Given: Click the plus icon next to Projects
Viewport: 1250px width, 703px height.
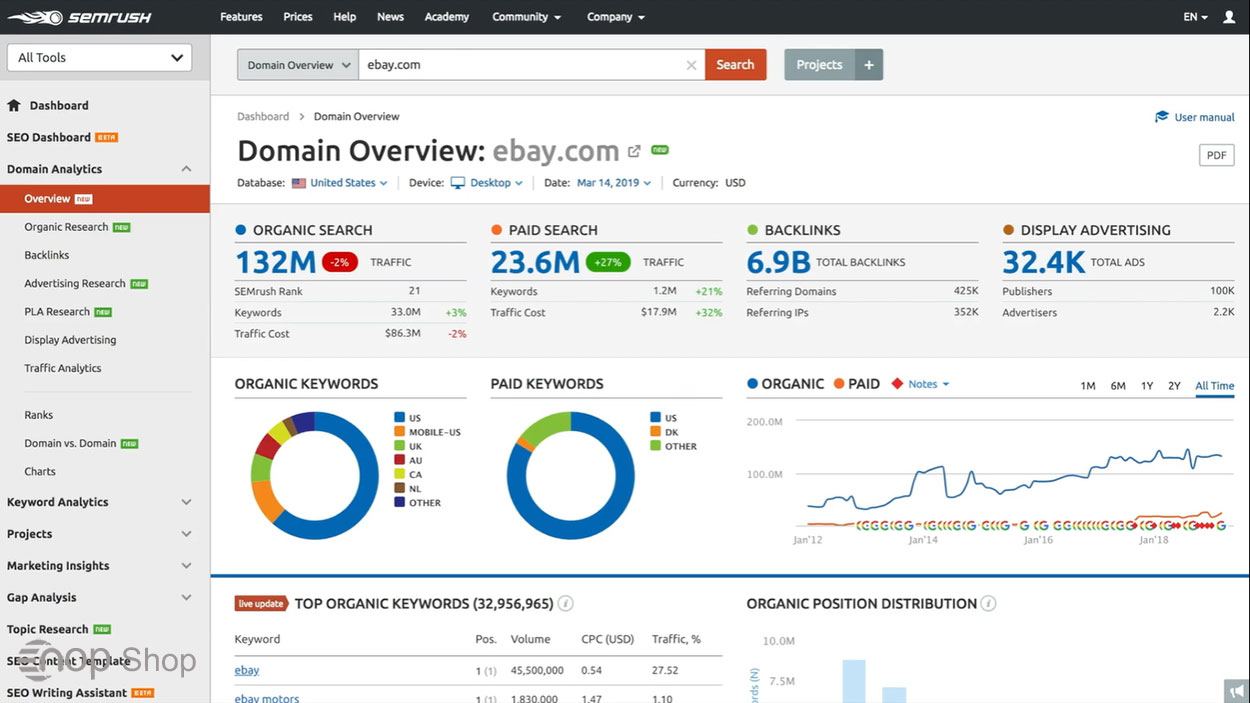Looking at the screenshot, I should pos(868,64).
